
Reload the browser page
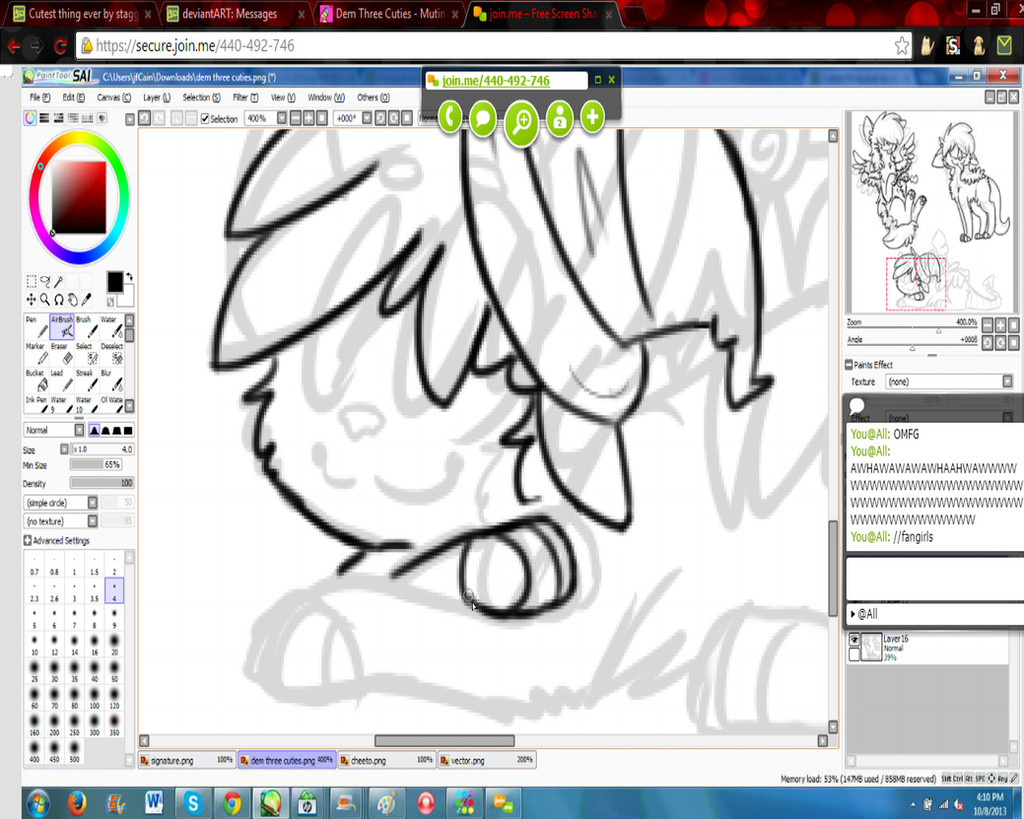click(x=60, y=46)
